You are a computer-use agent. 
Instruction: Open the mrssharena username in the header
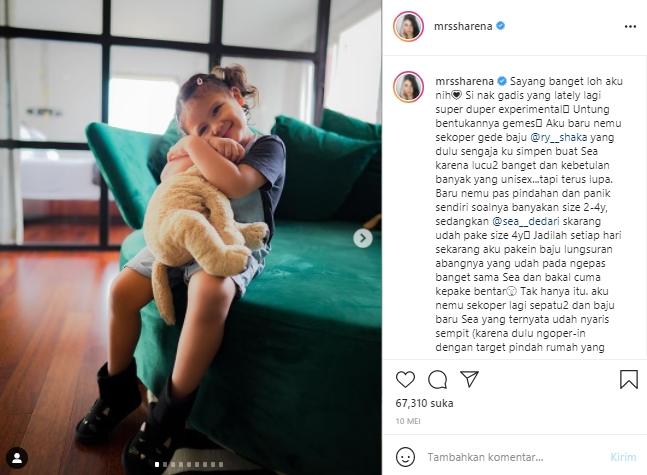pos(463,26)
